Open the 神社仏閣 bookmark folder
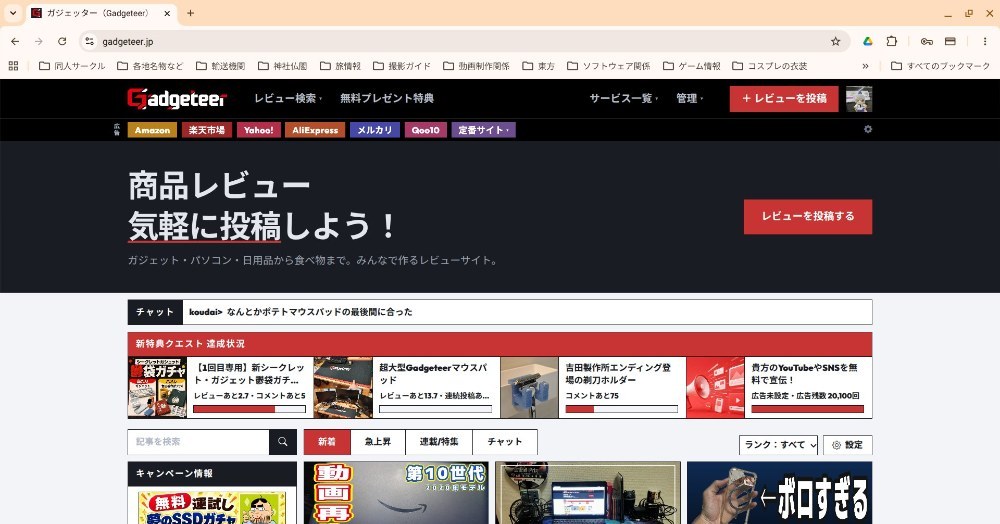This screenshot has width=1000, height=524. click(x=283, y=66)
